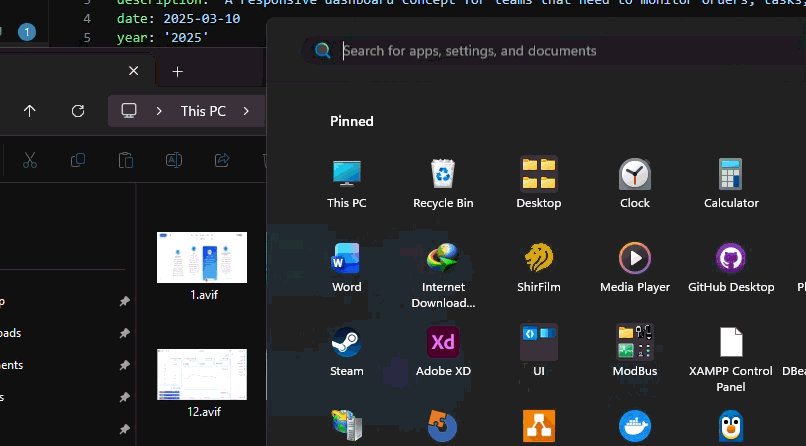The height and width of the screenshot is (446, 806).
Task: Open the Desktop folder group
Action: (x=539, y=183)
